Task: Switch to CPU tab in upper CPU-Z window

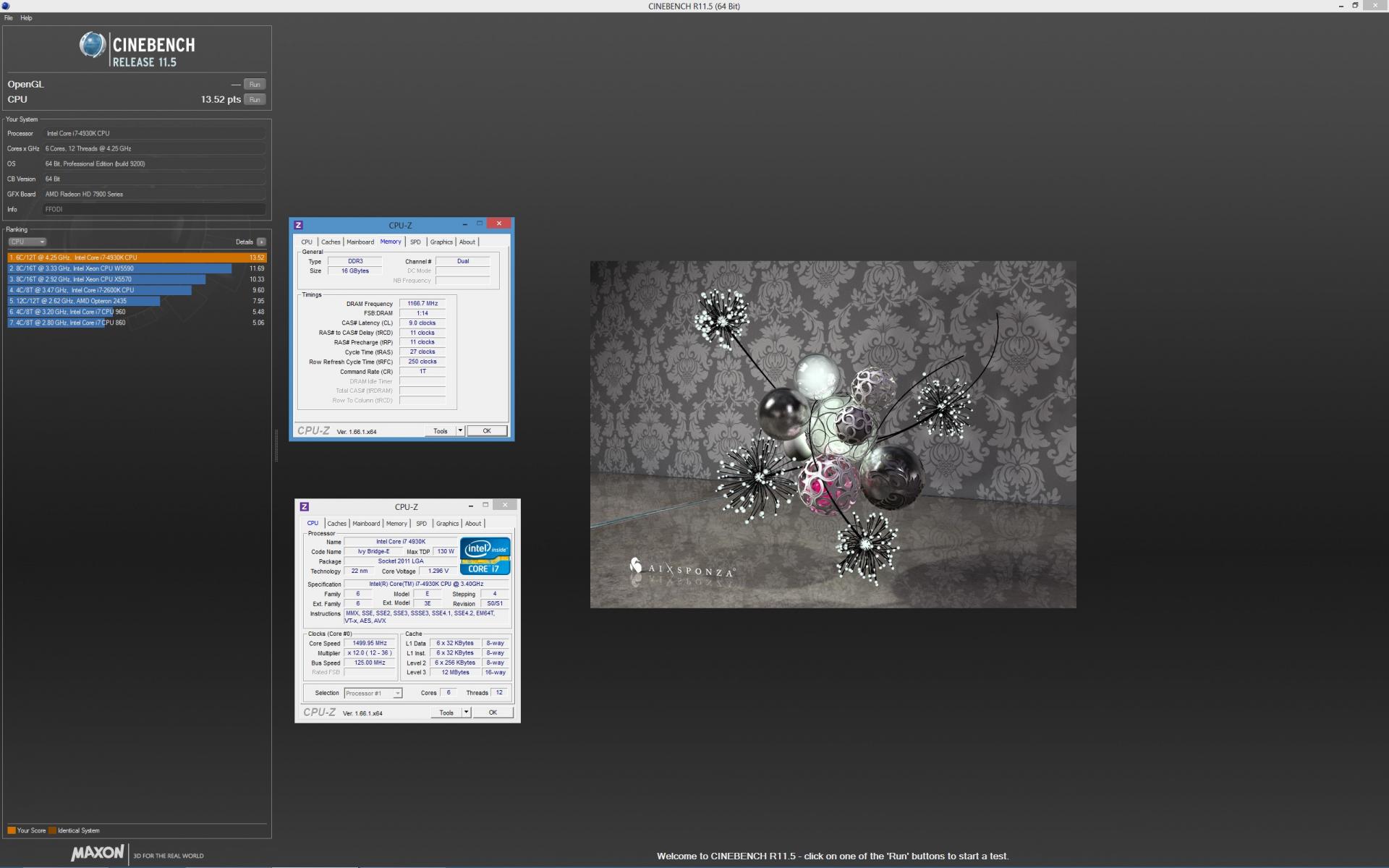Action: point(307,242)
